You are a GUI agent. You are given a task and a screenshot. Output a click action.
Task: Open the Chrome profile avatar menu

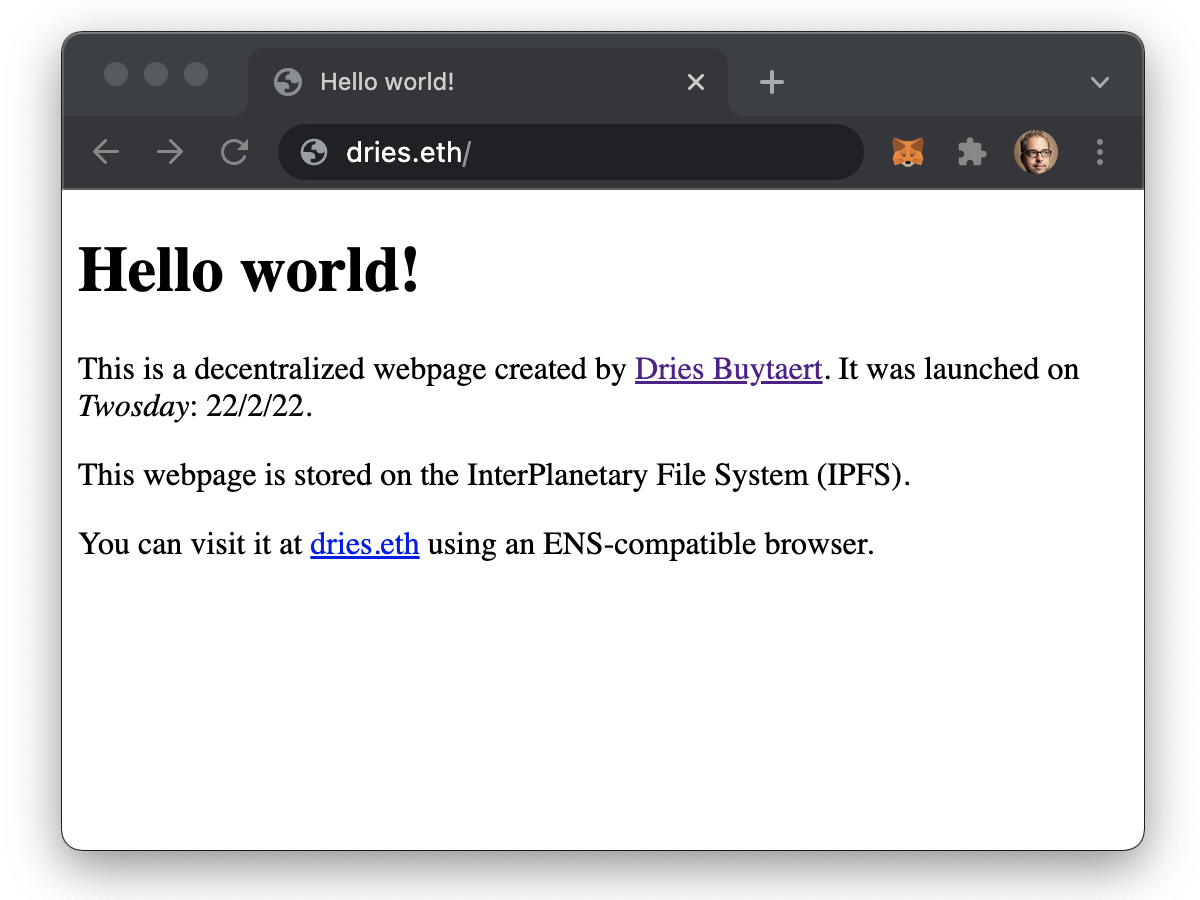click(x=1036, y=152)
